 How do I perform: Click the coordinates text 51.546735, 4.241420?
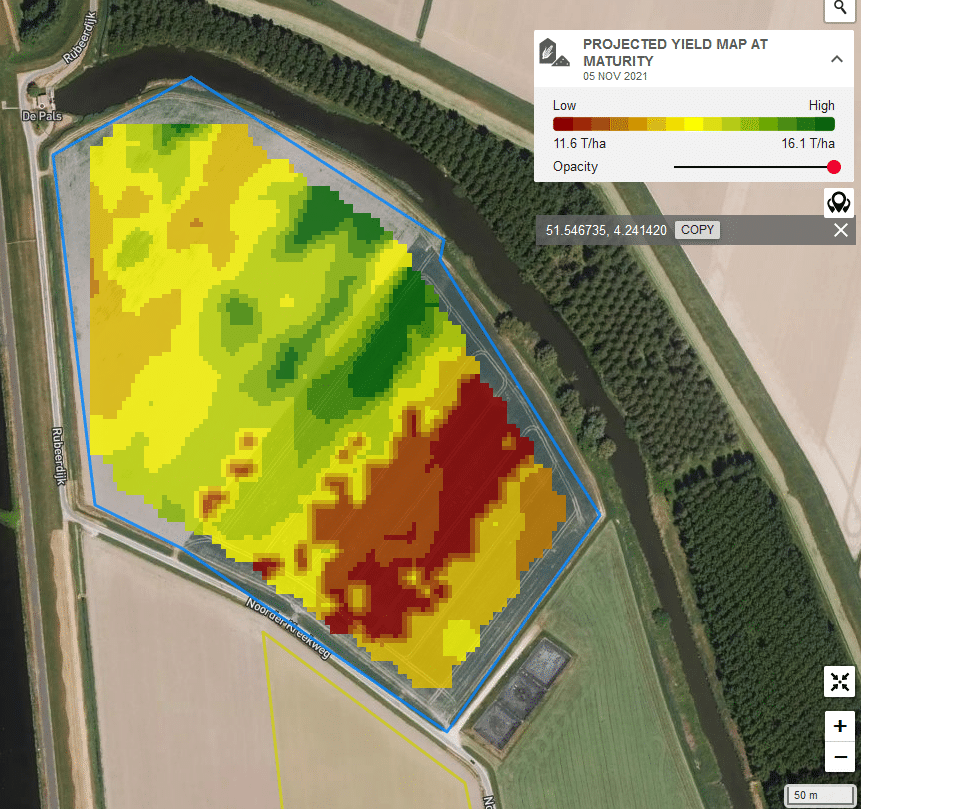coord(606,230)
